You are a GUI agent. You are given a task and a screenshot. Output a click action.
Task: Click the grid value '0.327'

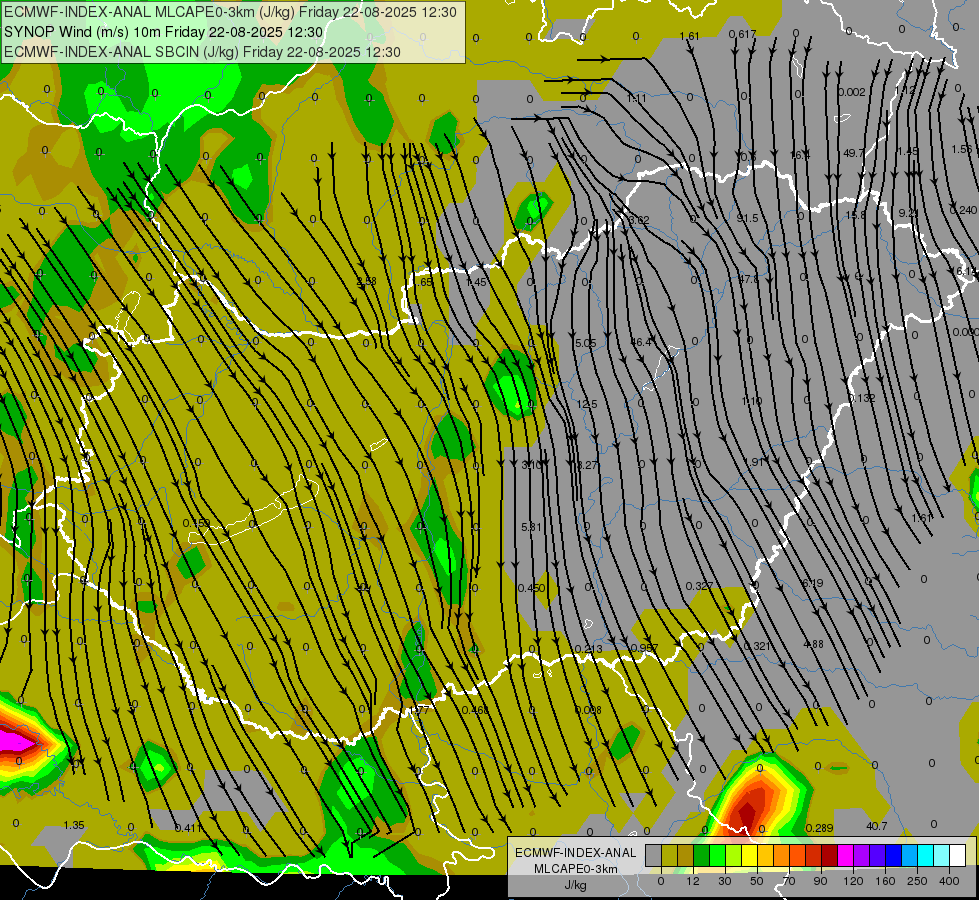point(699,586)
